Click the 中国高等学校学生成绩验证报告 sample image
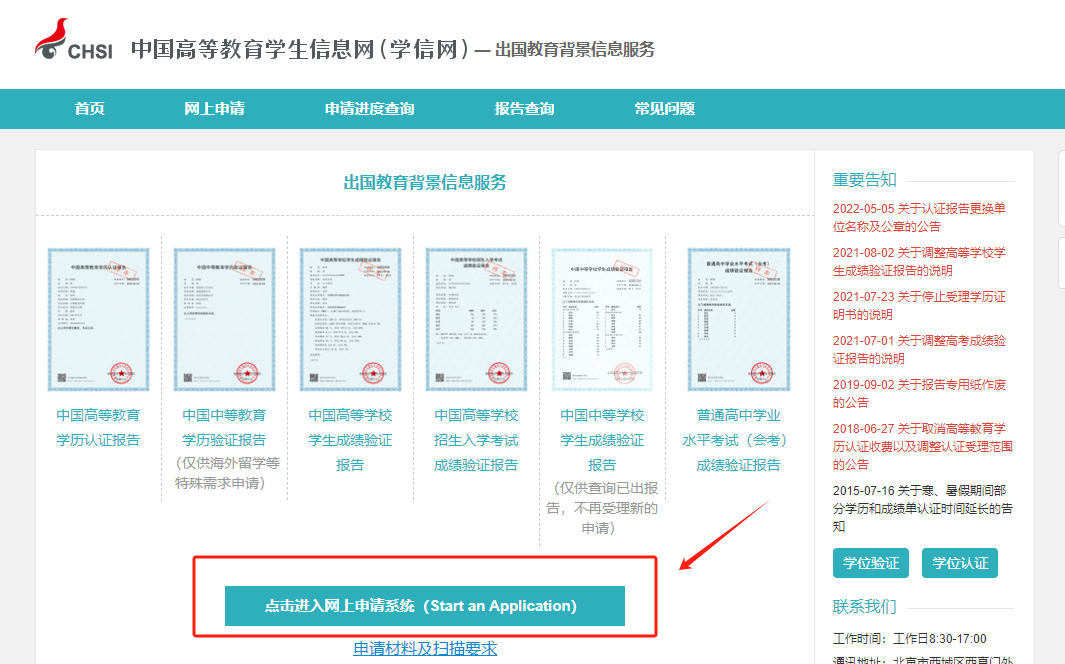This screenshot has height=664, width=1065. [350, 320]
